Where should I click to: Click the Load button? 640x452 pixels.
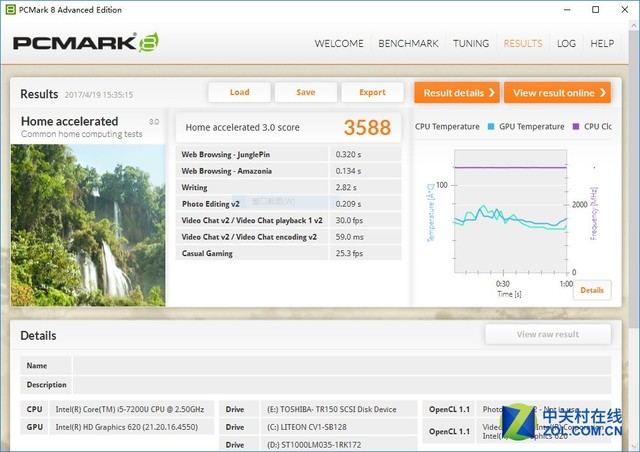(239, 92)
